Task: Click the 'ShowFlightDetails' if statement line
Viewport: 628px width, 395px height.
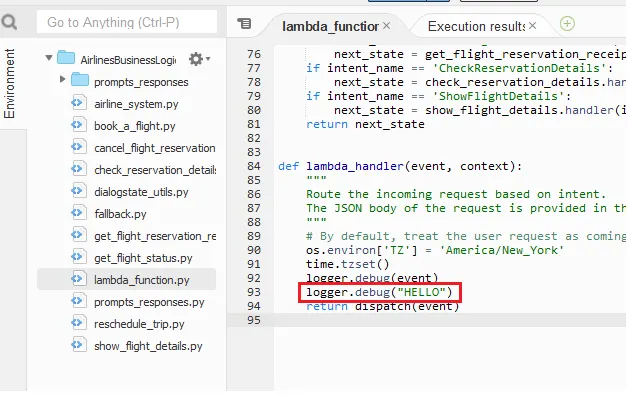Action: (x=439, y=96)
